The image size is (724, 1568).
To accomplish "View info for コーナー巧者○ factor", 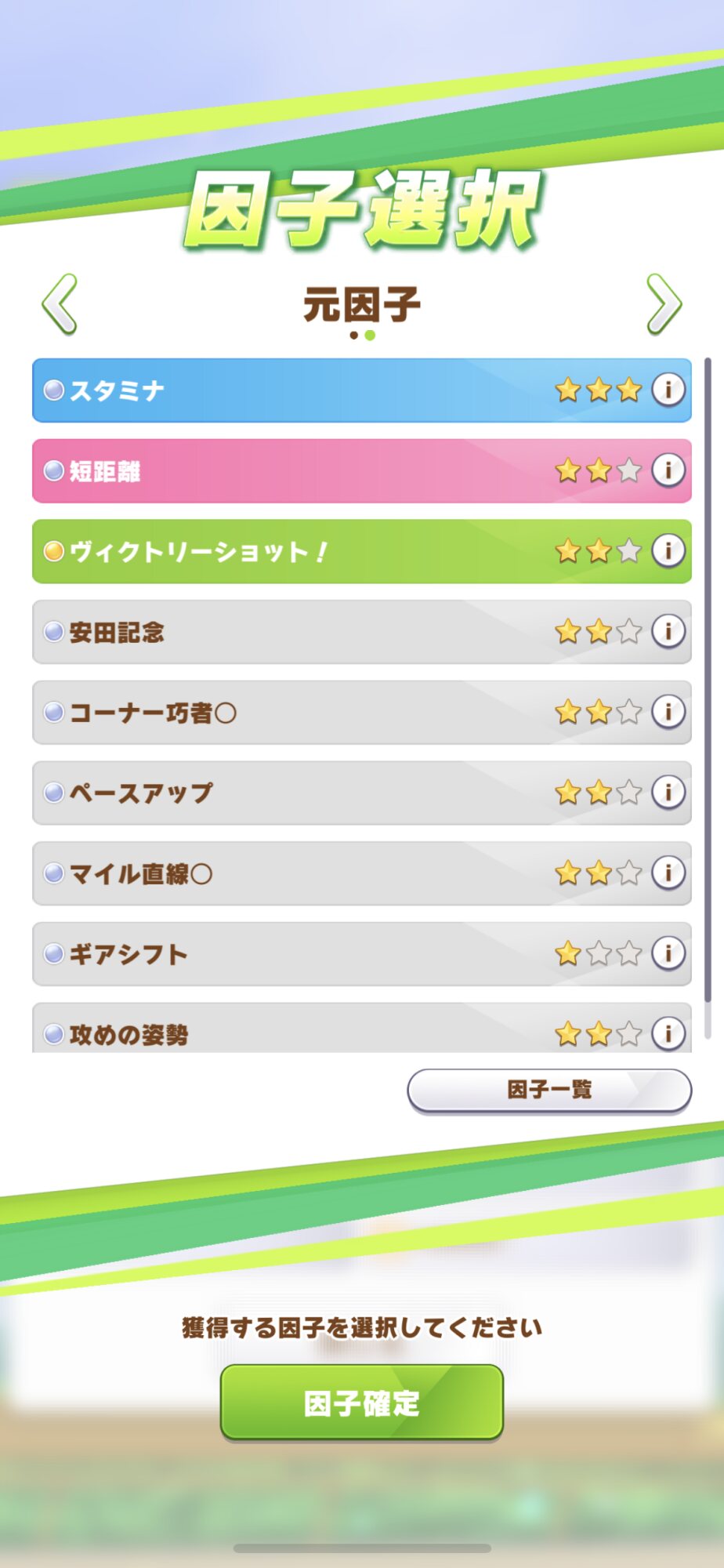I will (x=668, y=712).
